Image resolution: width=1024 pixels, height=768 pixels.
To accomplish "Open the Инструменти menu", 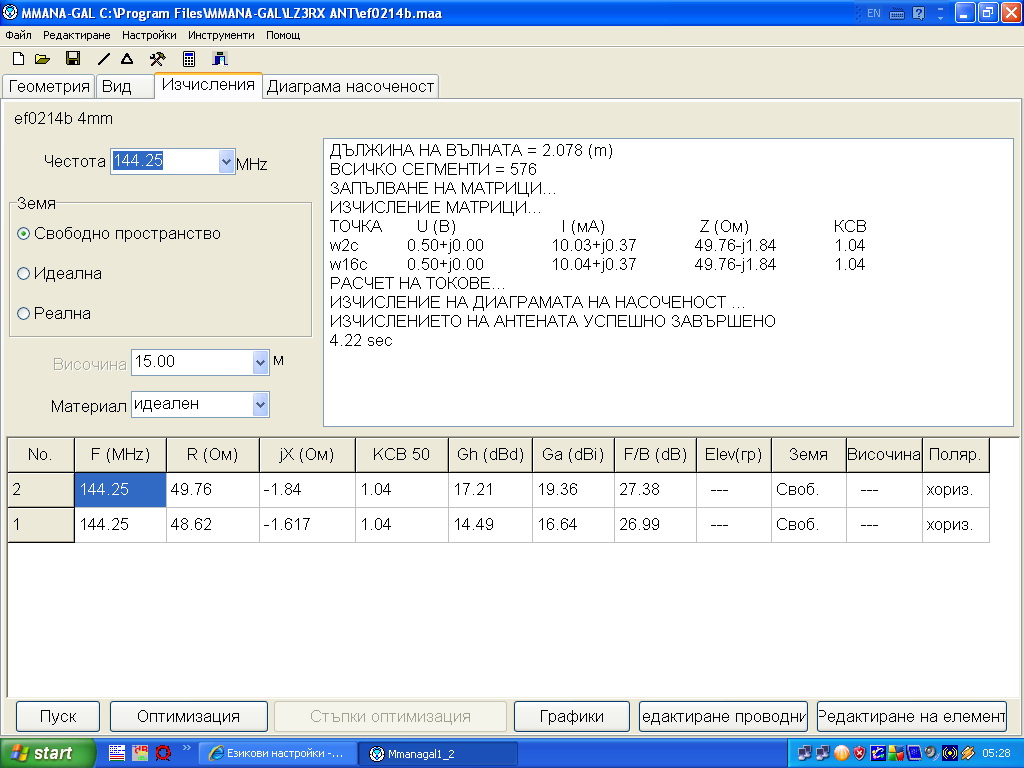I will pos(221,35).
